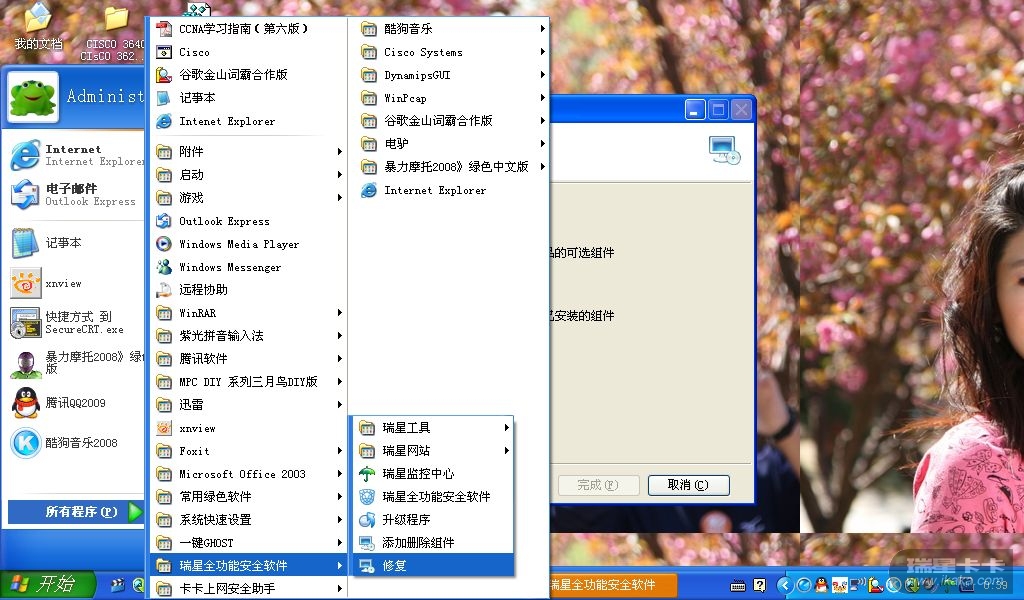This screenshot has height=600, width=1024.
Task: Open Outlook Express icon in programs menu
Action: 164,221
